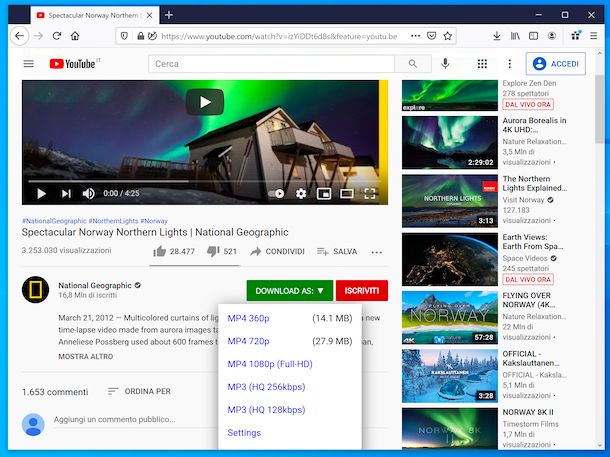Mute the video volume speaker
This screenshot has width=610, height=457.
[88, 193]
